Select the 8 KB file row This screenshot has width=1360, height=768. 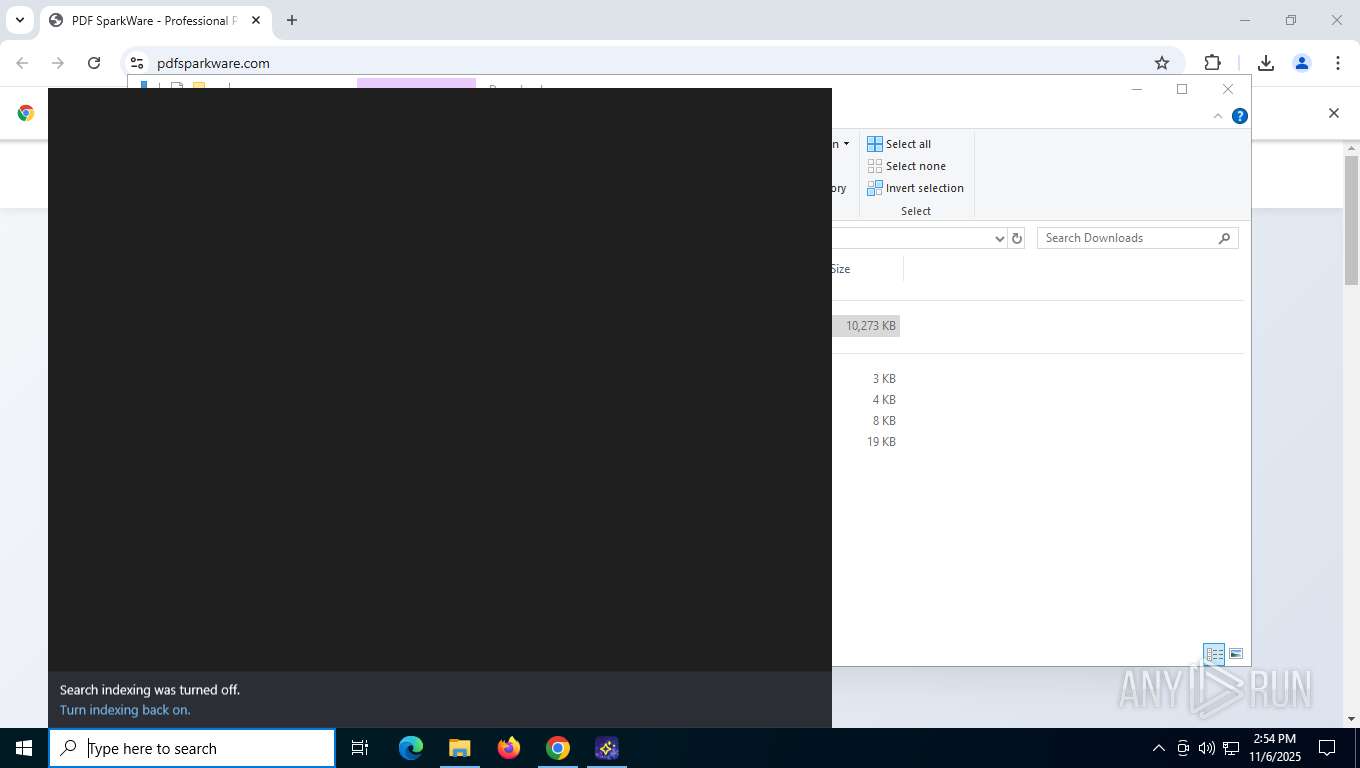tap(884, 421)
